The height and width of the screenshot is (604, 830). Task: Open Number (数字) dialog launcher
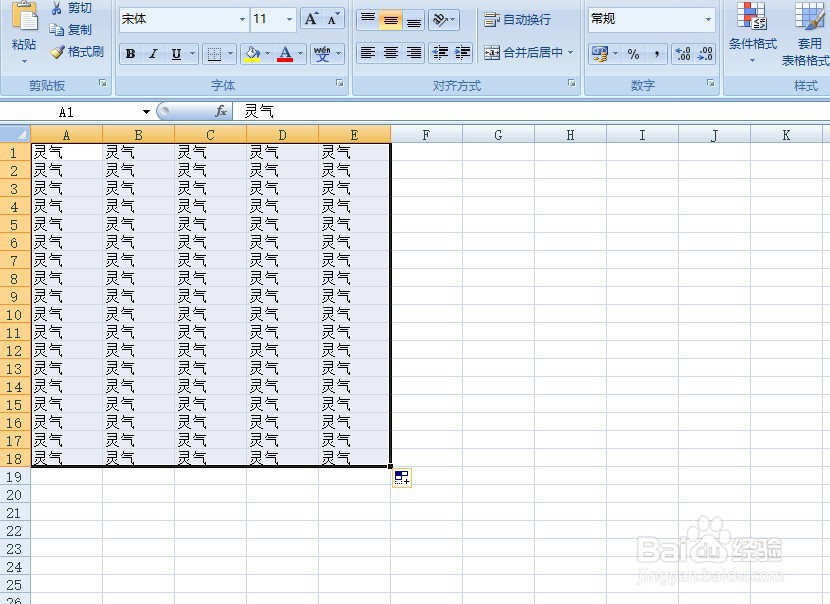point(710,83)
